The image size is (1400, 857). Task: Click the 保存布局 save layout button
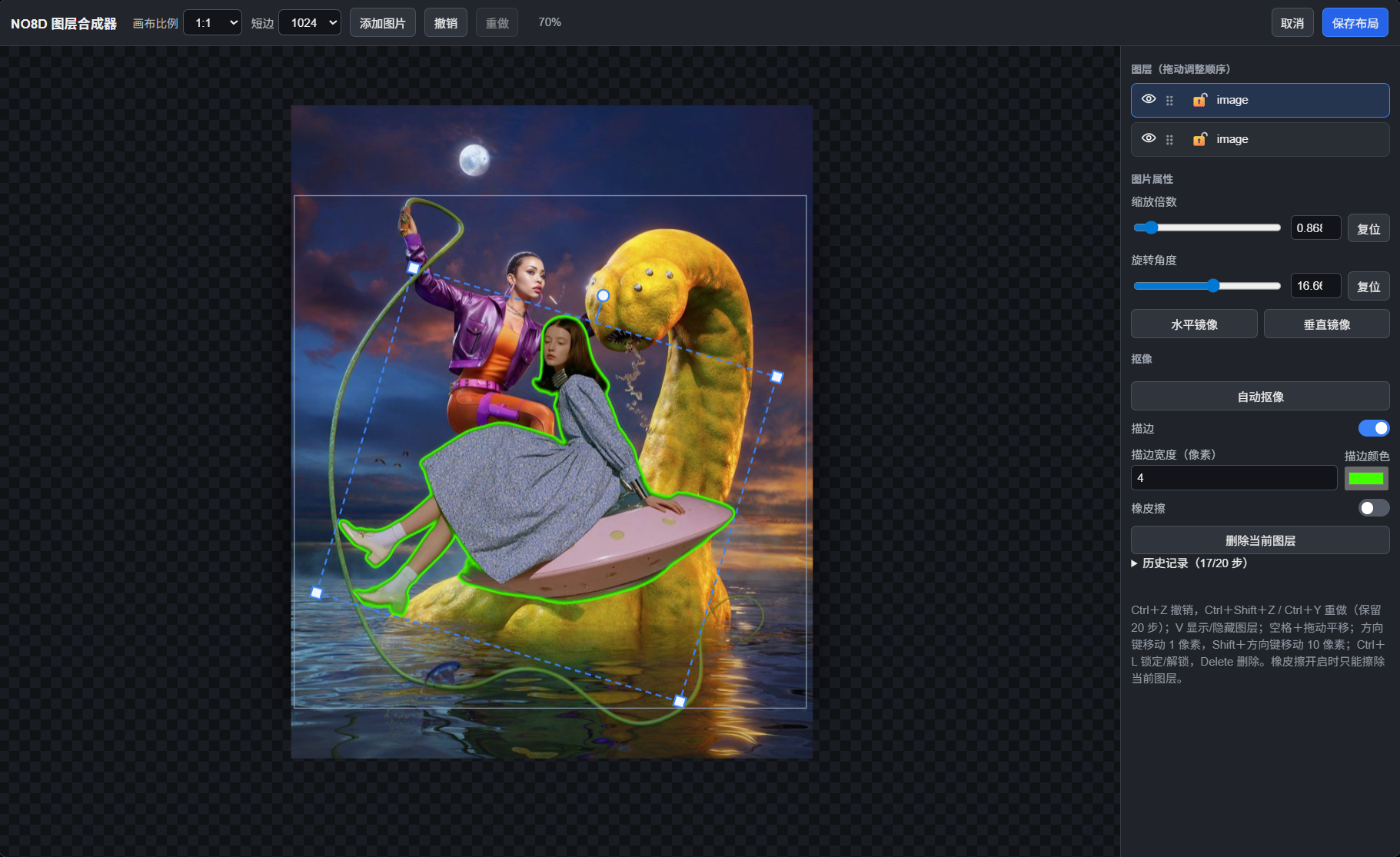1355,22
